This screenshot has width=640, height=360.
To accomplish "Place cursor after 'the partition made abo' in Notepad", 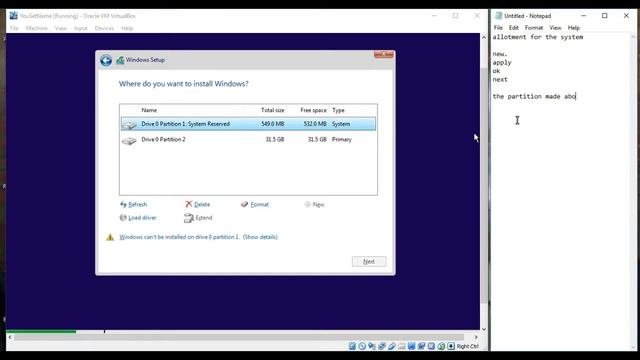I will 576,96.
